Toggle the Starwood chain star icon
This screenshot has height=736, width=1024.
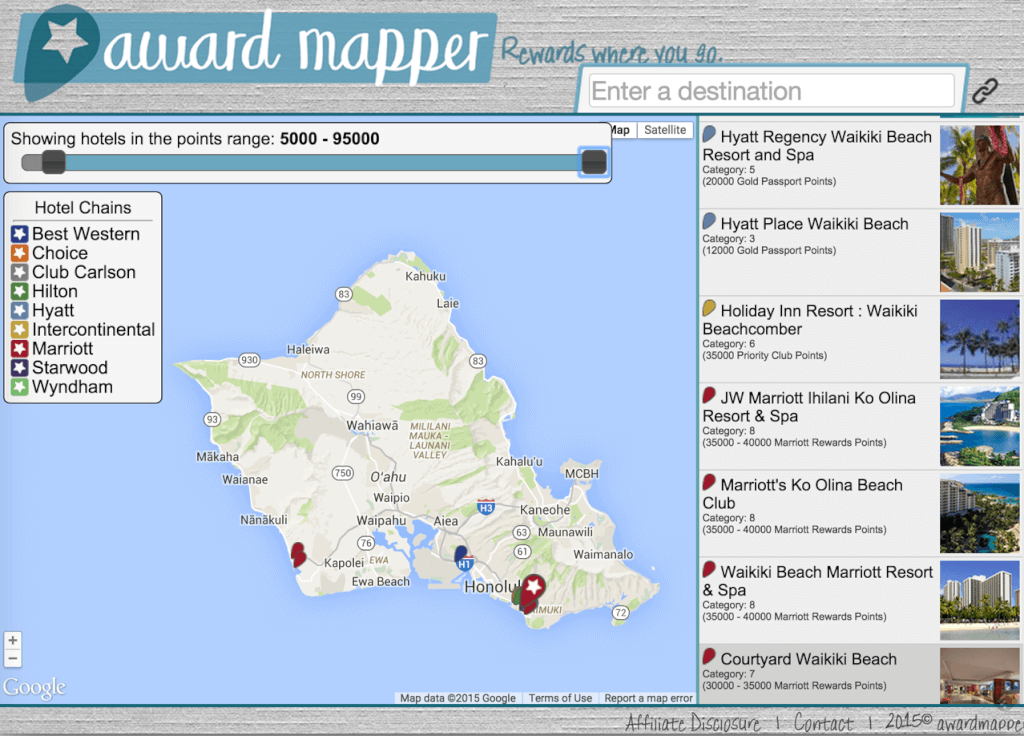click(x=20, y=368)
